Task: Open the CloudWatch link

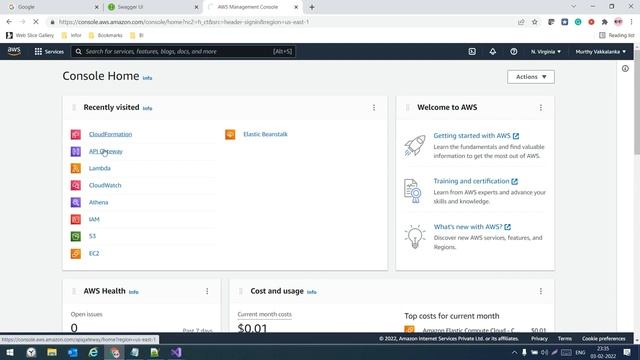Action: 105,185
